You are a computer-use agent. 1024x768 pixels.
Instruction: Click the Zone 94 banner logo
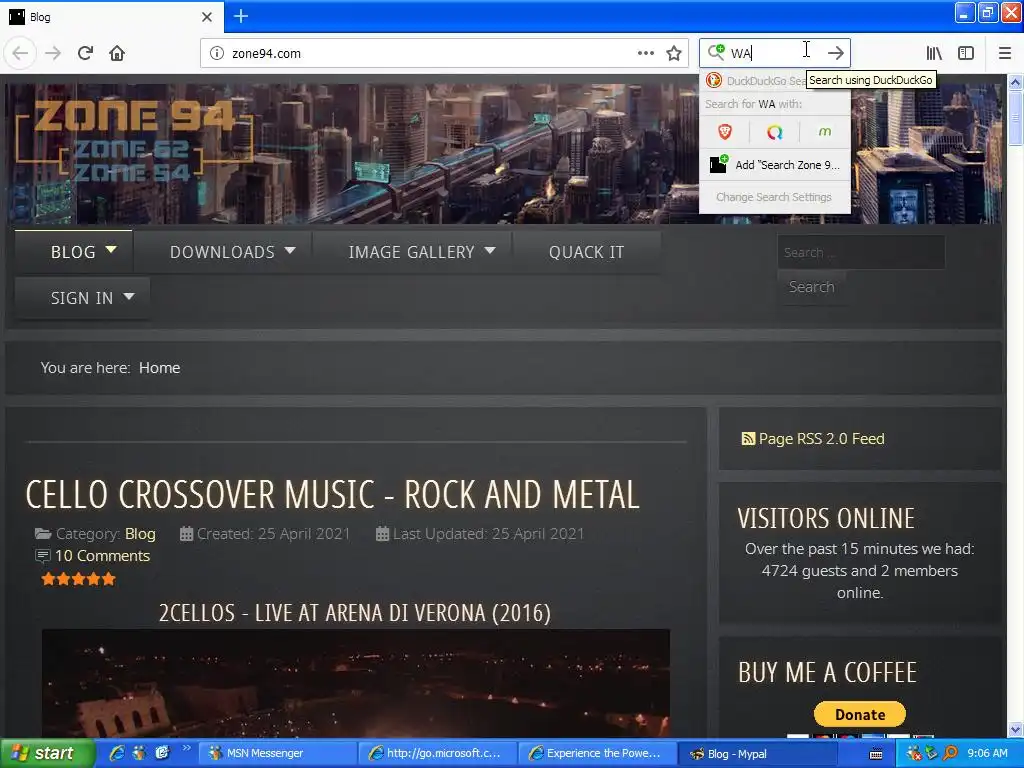point(133,139)
